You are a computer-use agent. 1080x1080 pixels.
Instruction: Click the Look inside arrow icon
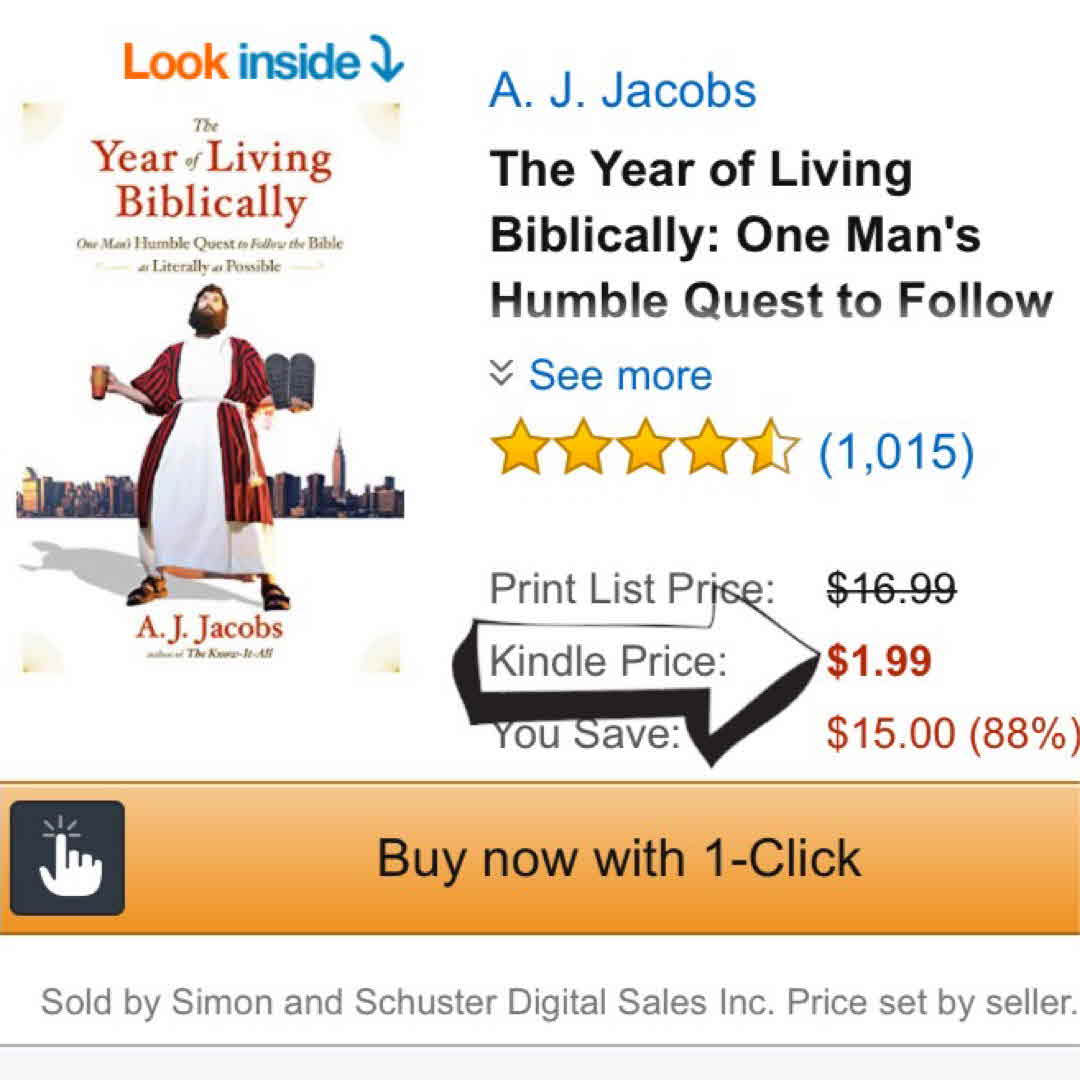click(386, 59)
